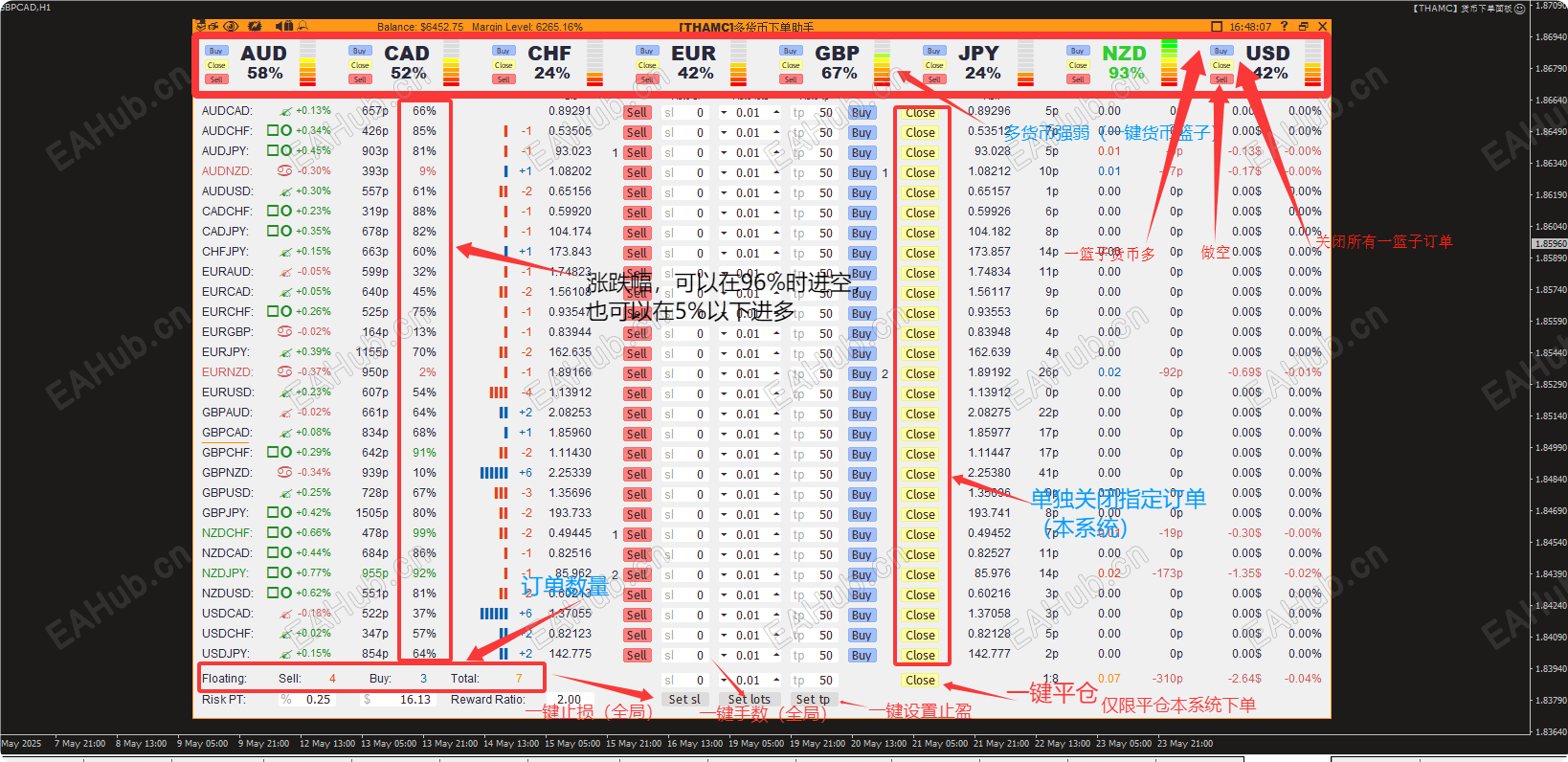Click the AUDCHF trend squares icon
This screenshot has height=762, width=1568.
tap(280, 131)
